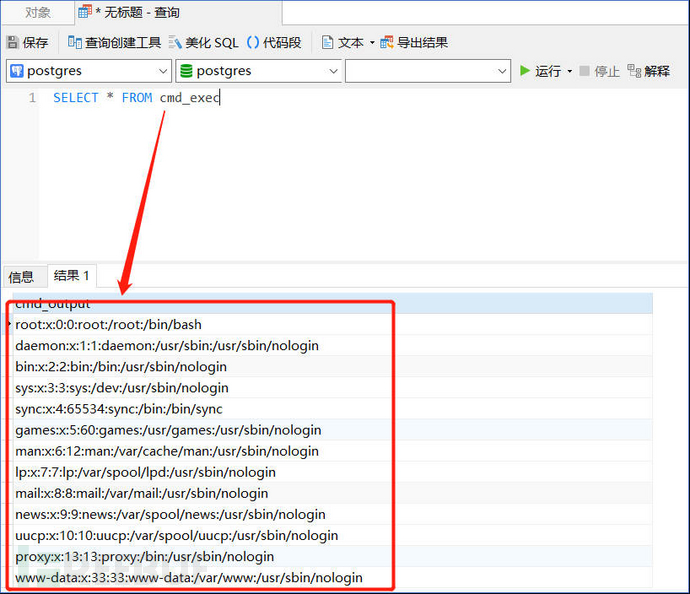Select the man:x:6:12 result row
The image size is (690, 594).
pos(332,451)
